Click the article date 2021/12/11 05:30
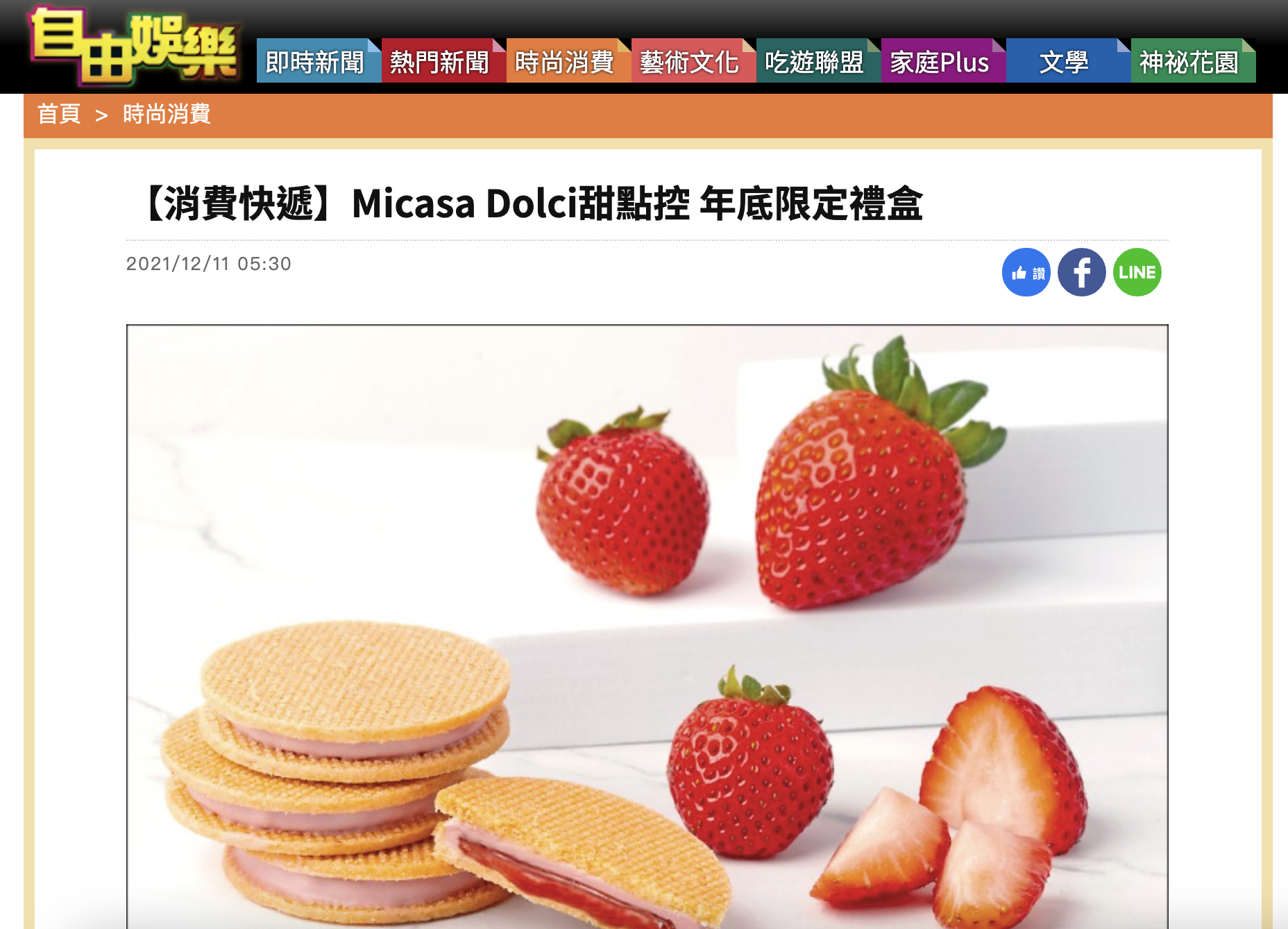 [x=209, y=264]
